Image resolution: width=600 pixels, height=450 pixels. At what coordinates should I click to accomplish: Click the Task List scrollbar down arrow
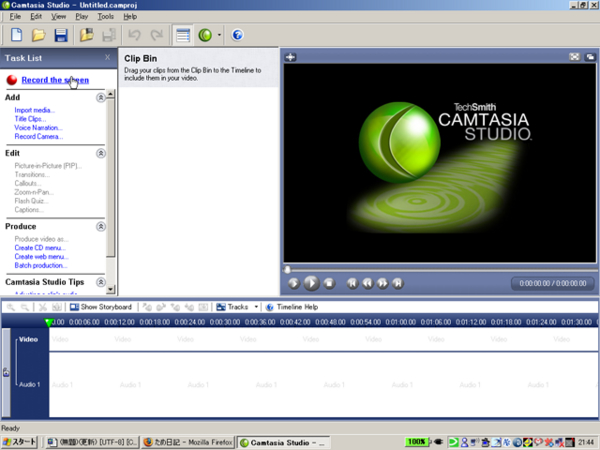(111, 289)
